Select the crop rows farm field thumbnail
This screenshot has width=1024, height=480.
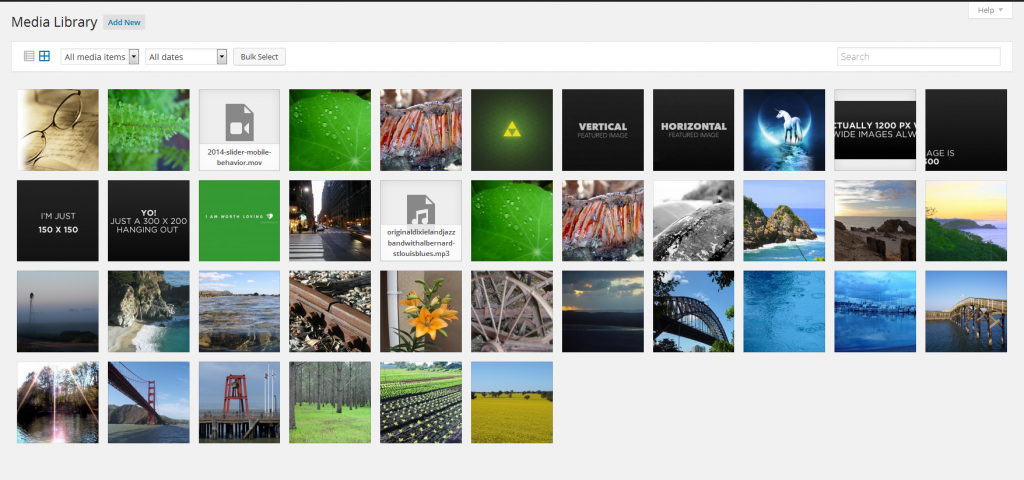coord(421,402)
